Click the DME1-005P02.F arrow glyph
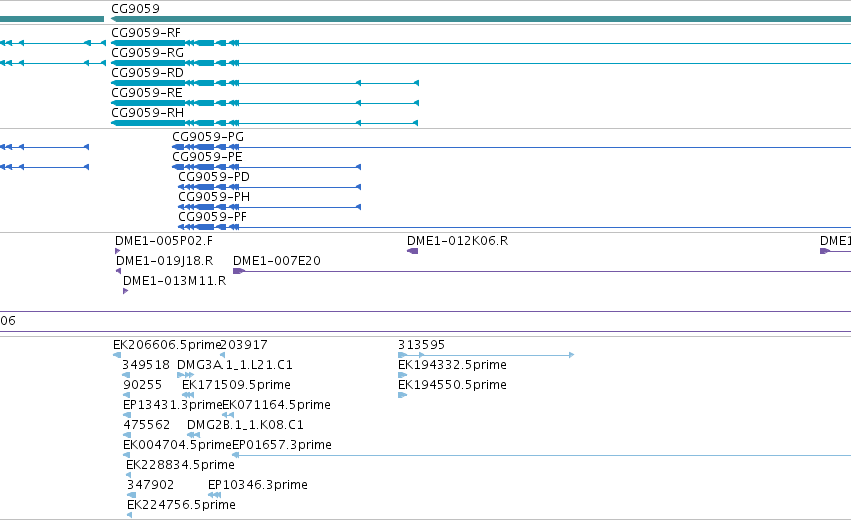 click(x=117, y=251)
